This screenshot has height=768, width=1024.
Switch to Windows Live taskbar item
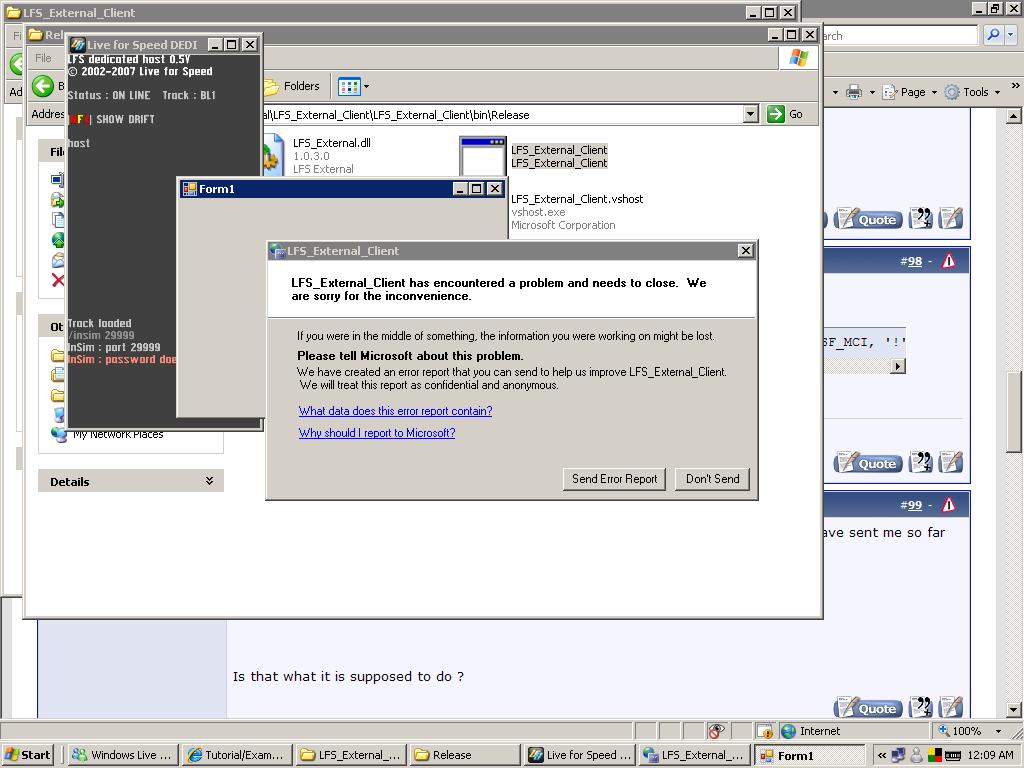click(123, 755)
